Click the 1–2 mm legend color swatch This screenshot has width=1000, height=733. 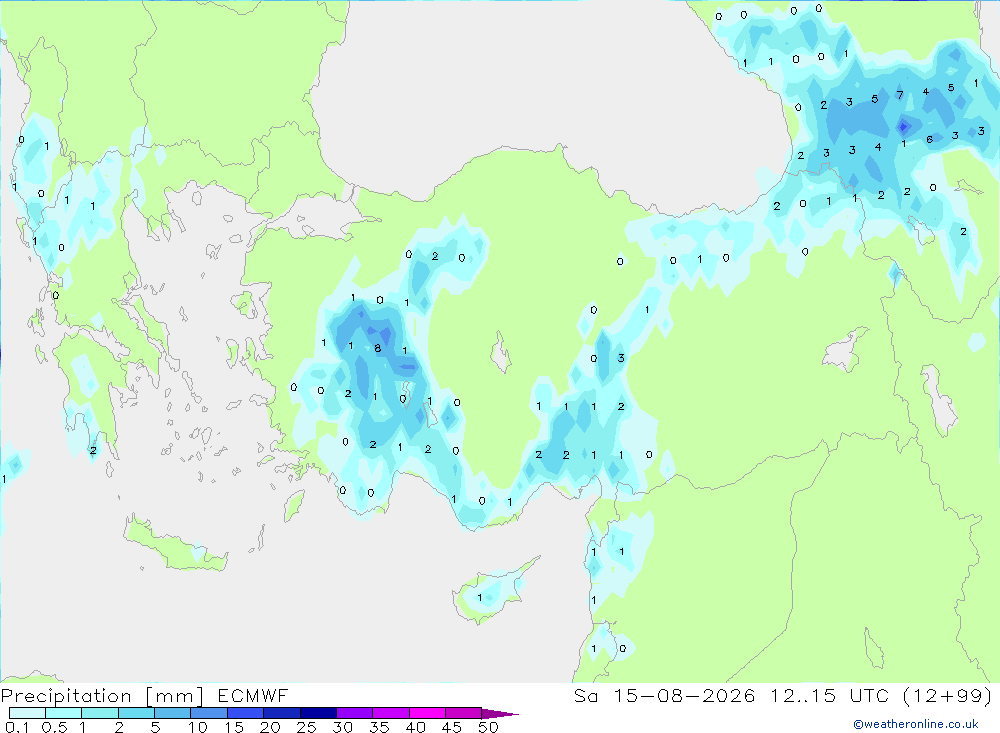click(100, 713)
